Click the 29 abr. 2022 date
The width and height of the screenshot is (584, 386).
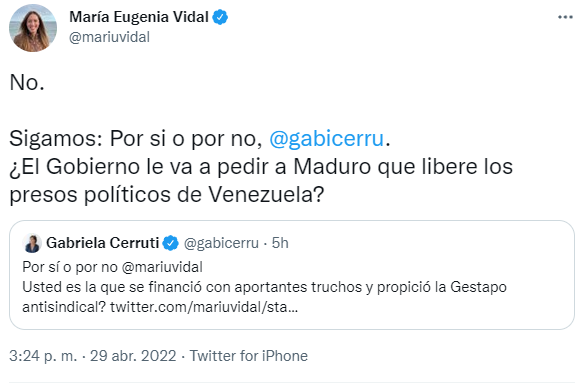coord(133,356)
